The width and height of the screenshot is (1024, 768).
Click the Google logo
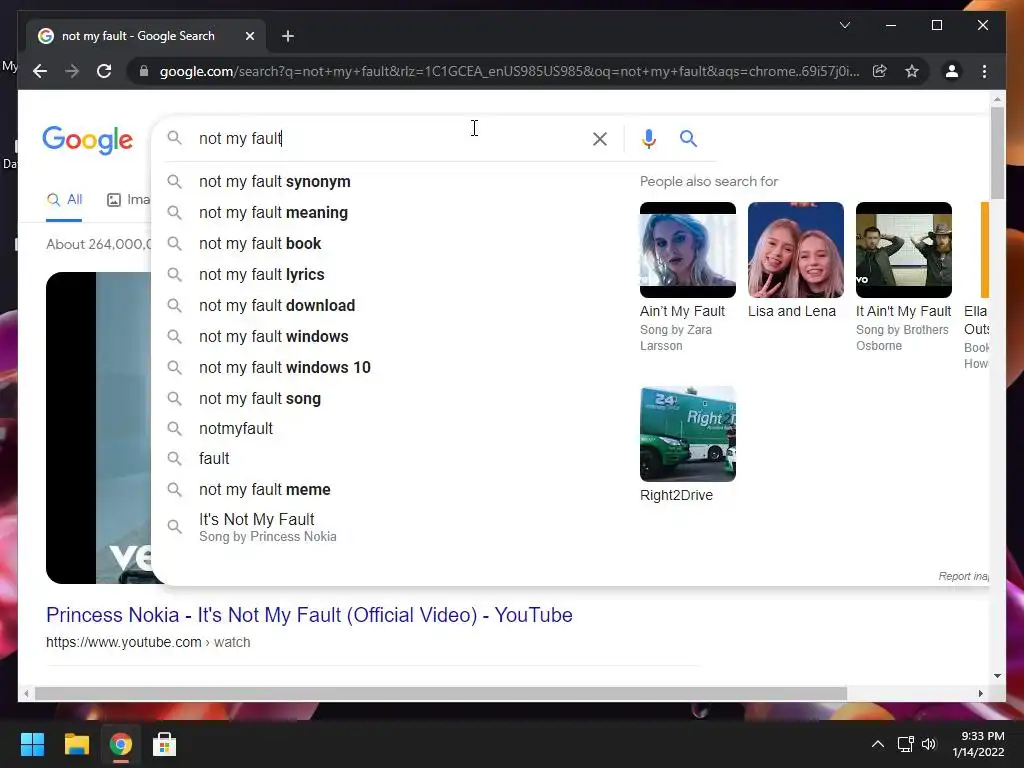point(88,140)
